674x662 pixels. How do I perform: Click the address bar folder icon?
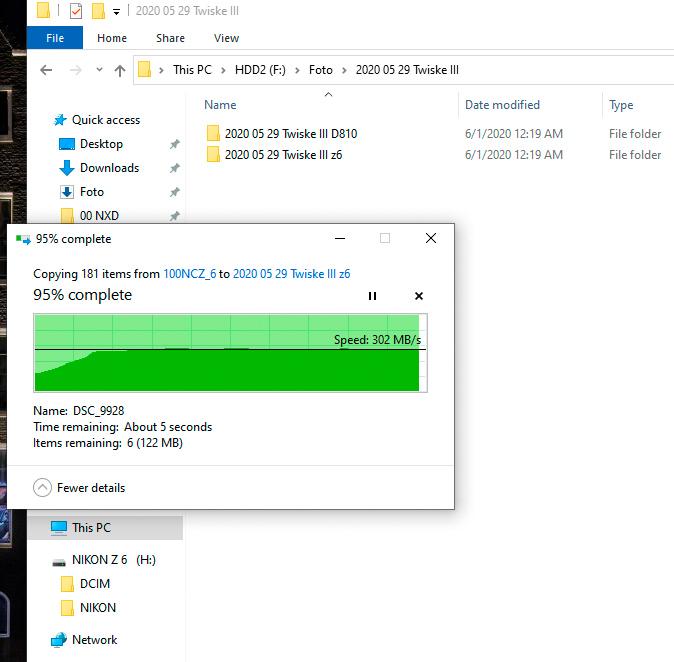click(144, 70)
